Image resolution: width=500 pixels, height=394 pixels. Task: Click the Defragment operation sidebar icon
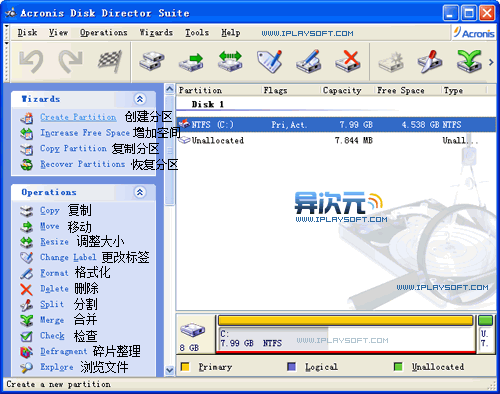tap(26, 352)
